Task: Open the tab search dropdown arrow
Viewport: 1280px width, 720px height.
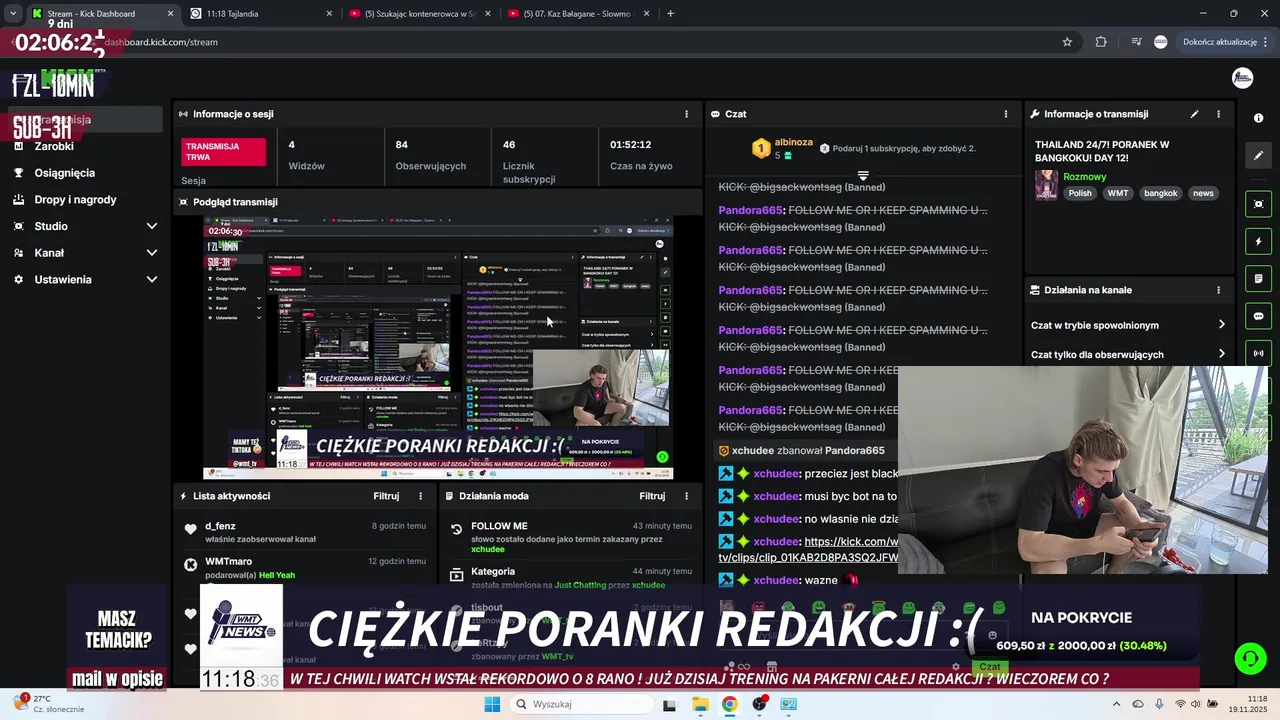Action: [x=12, y=14]
